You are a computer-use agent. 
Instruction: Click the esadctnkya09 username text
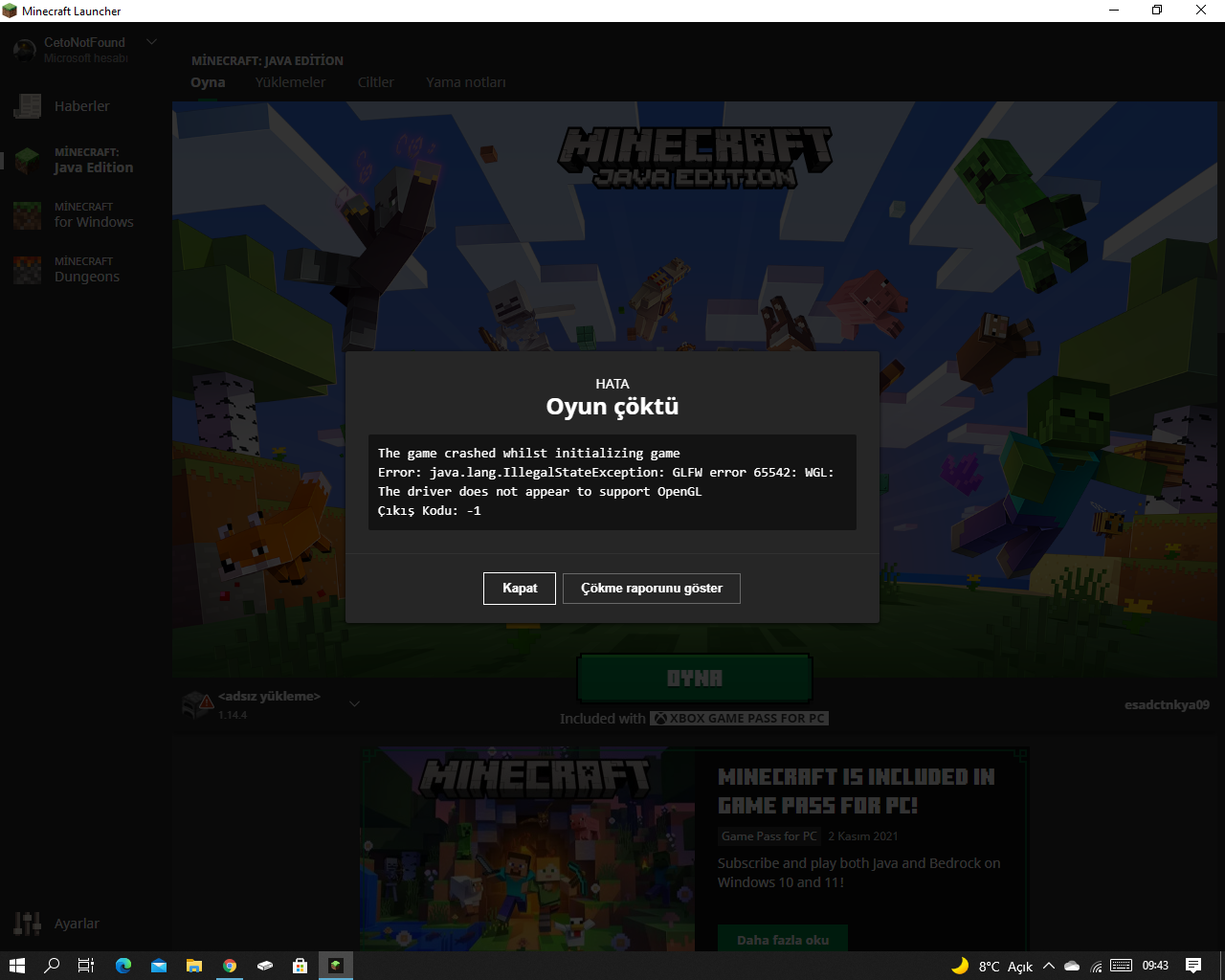click(x=1167, y=705)
